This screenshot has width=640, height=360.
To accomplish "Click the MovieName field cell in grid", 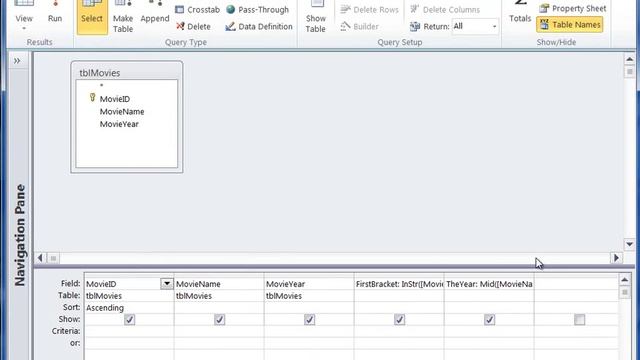I will tap(219, 284).
